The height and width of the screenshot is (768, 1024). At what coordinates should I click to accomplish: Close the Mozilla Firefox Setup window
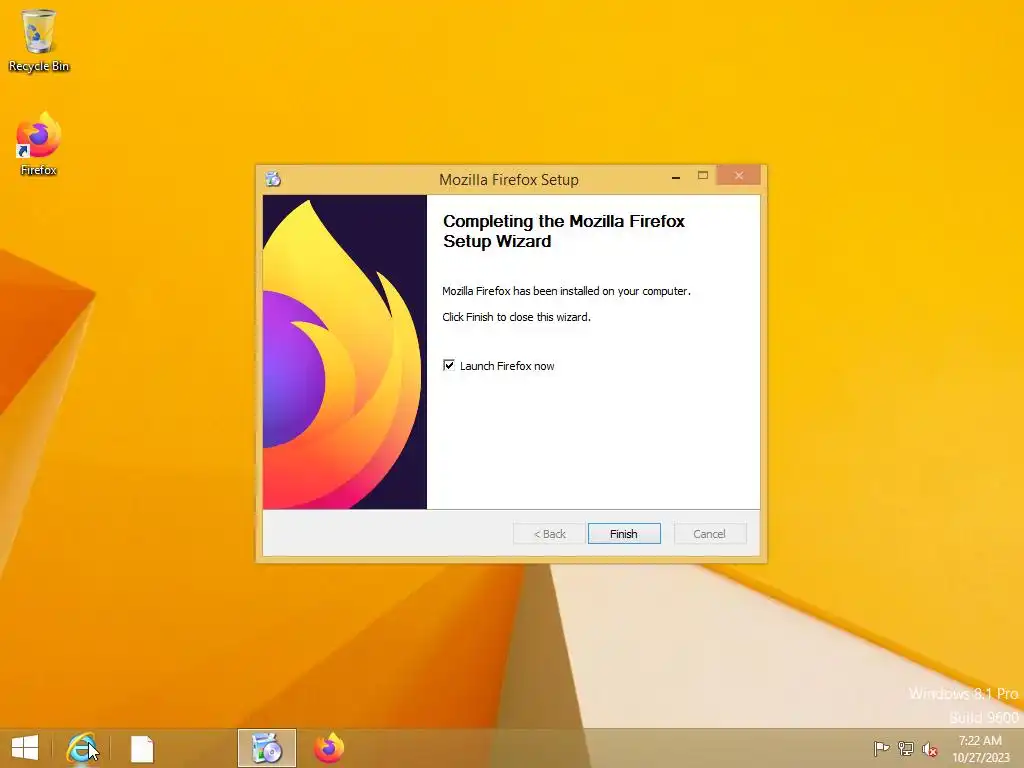point(739,175)
